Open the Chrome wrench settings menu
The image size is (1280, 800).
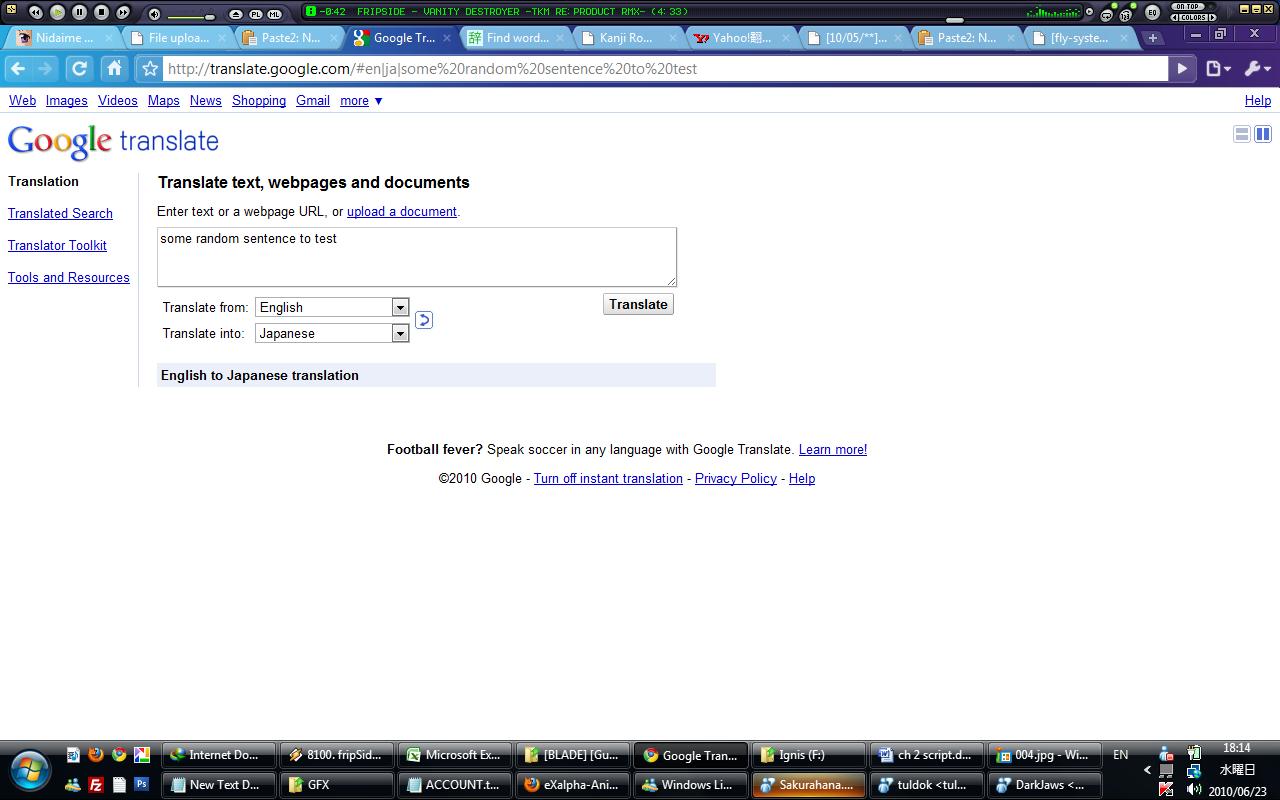tap(1257, 69)
